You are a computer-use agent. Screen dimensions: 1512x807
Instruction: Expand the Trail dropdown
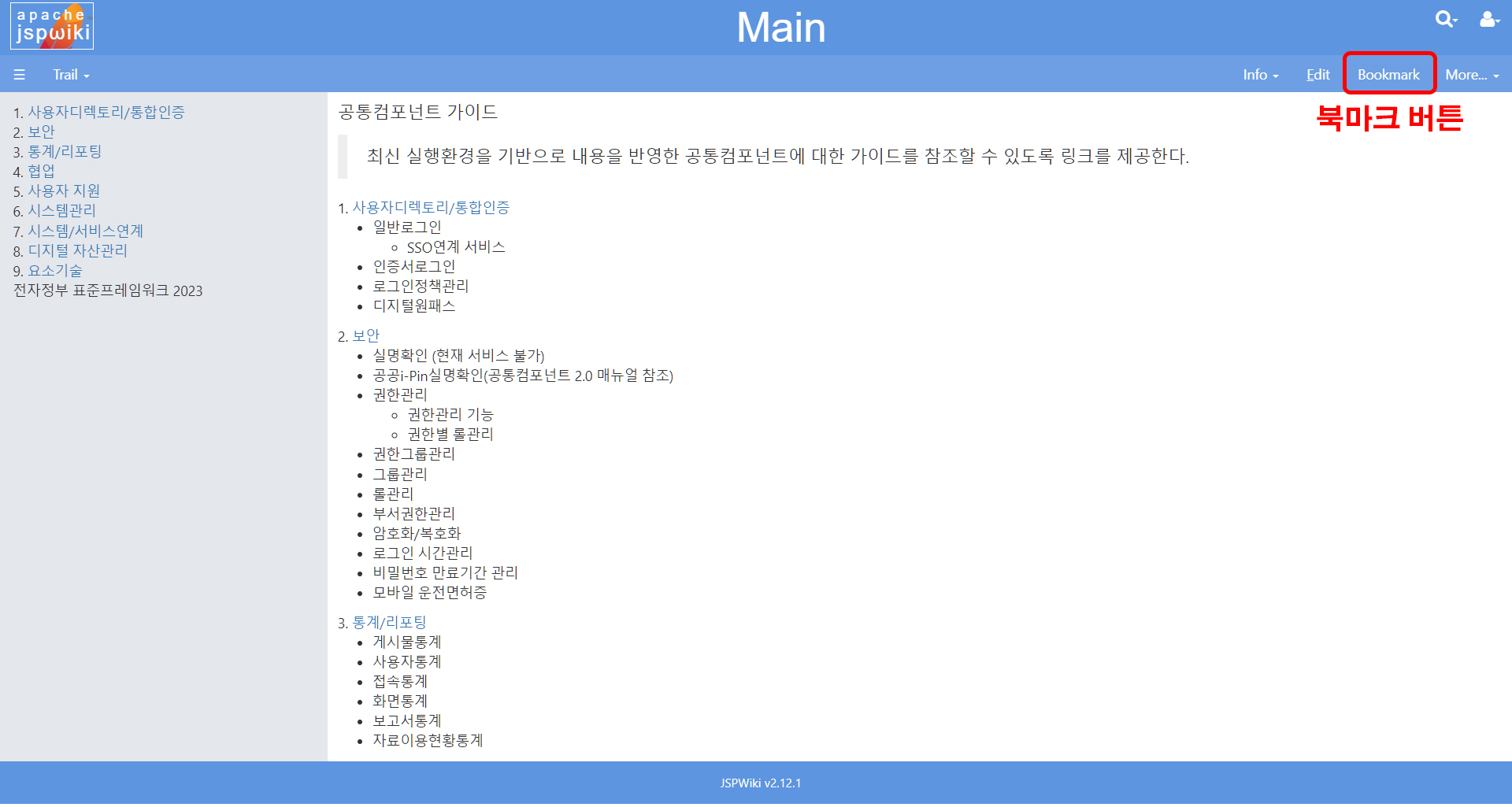click(x=71, y=75)
